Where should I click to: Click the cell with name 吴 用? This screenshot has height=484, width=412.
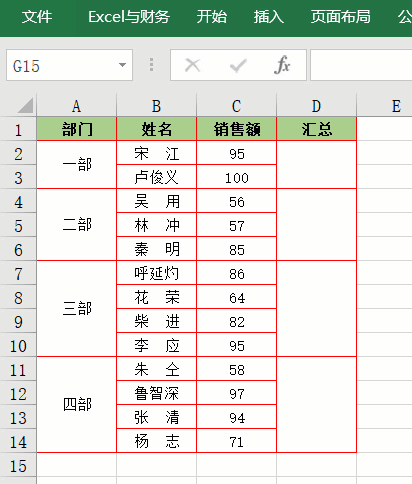pos(157,201)
